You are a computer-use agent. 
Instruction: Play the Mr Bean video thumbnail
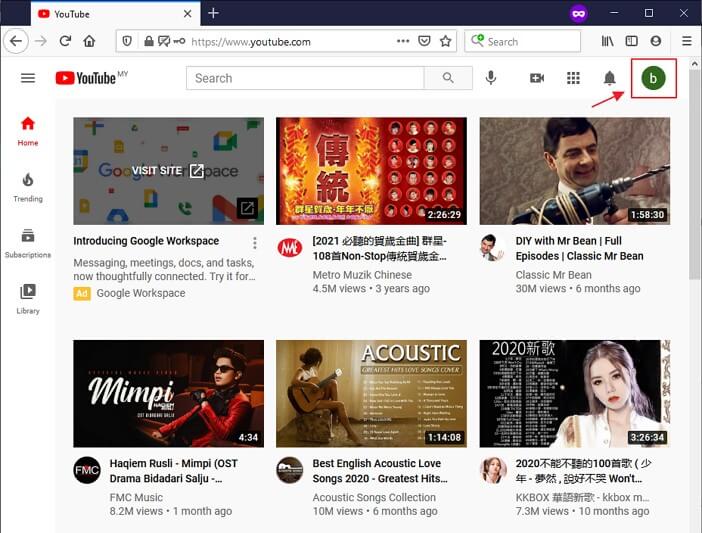click(575, 171)
